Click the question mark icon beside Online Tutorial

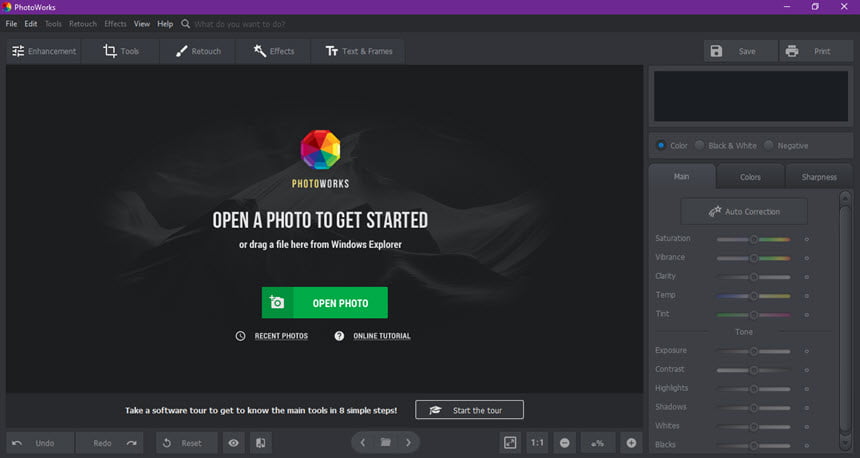pyautogui.click(x=339, y=336)
